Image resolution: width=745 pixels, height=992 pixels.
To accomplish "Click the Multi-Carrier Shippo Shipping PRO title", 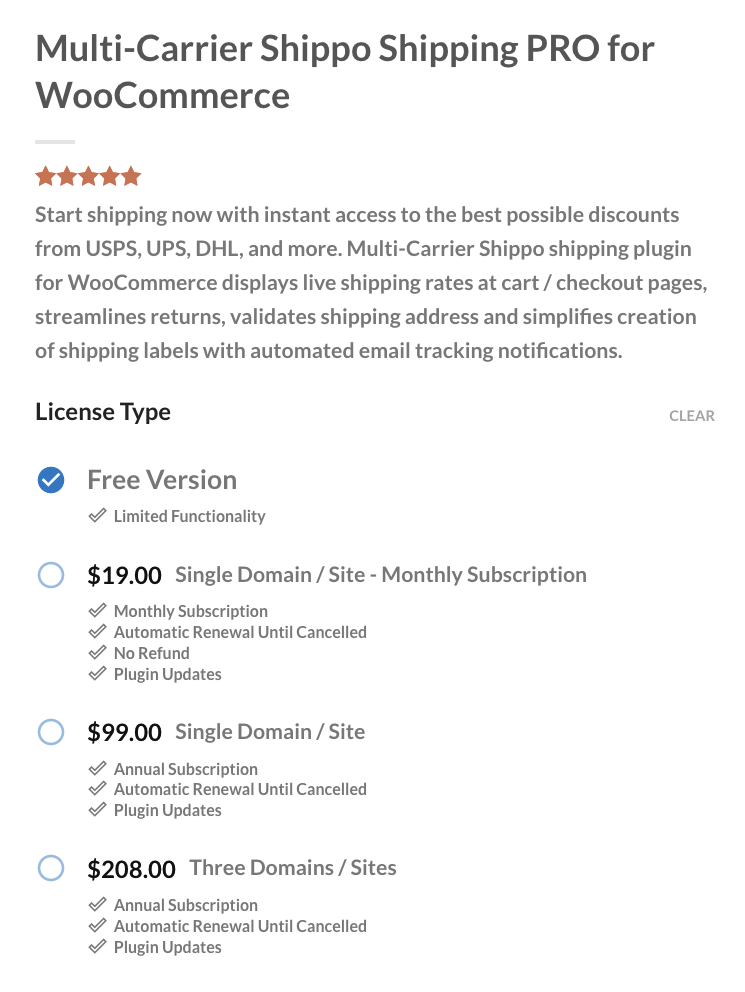I will coord(345,71).
